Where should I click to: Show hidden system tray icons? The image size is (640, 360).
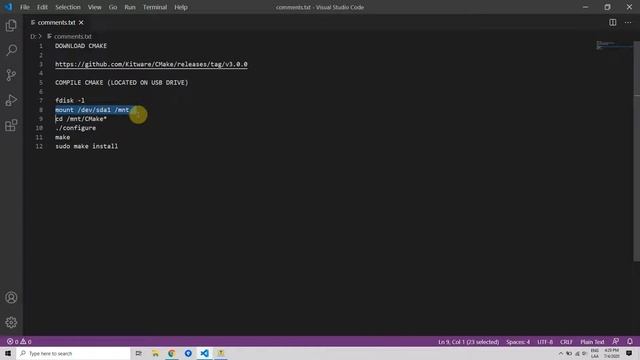(x=561, y=353)
